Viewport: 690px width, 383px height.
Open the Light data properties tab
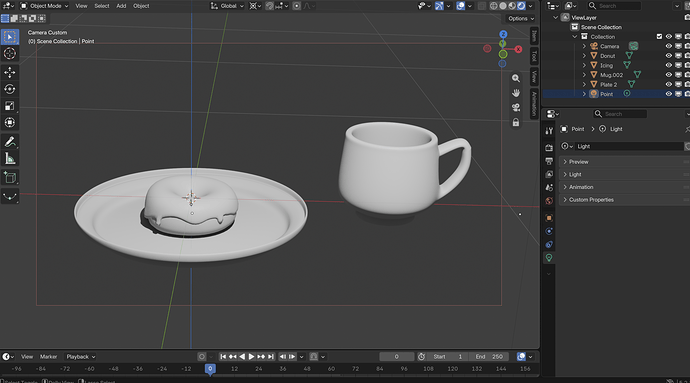click(x=549, y=258)
